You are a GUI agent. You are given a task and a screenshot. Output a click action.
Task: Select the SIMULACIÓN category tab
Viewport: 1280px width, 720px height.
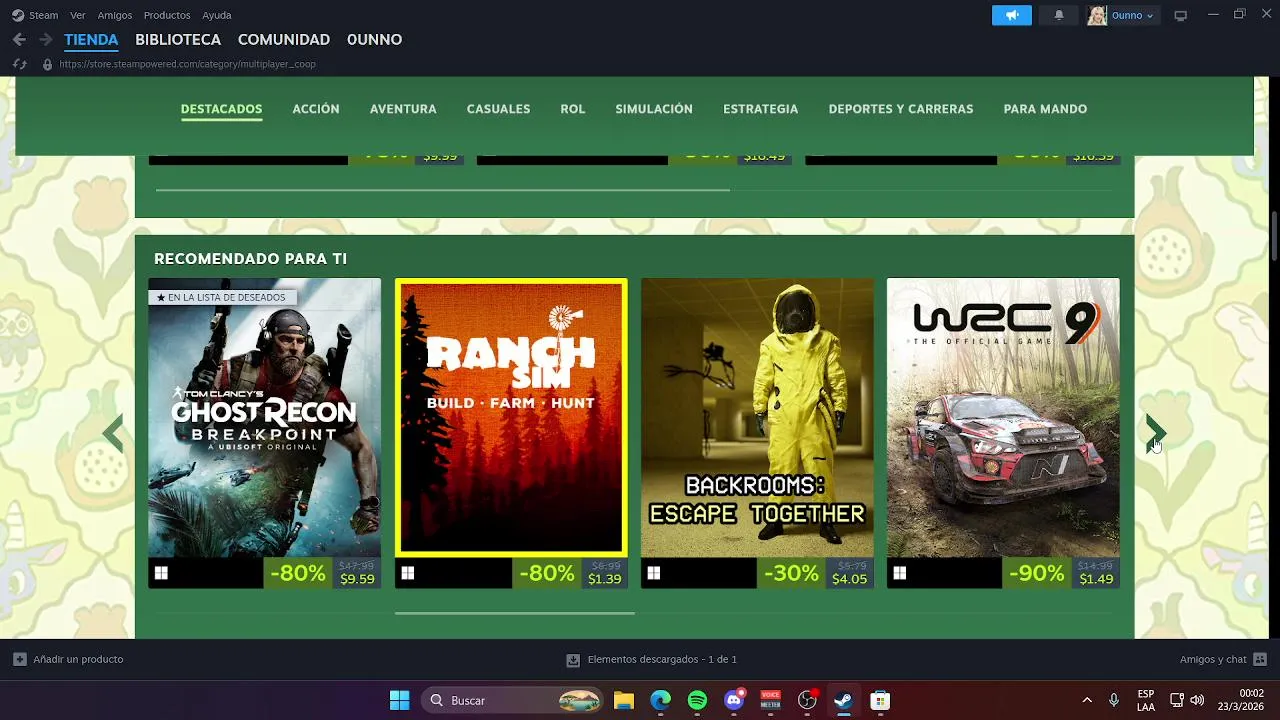(x=654, y=109)
